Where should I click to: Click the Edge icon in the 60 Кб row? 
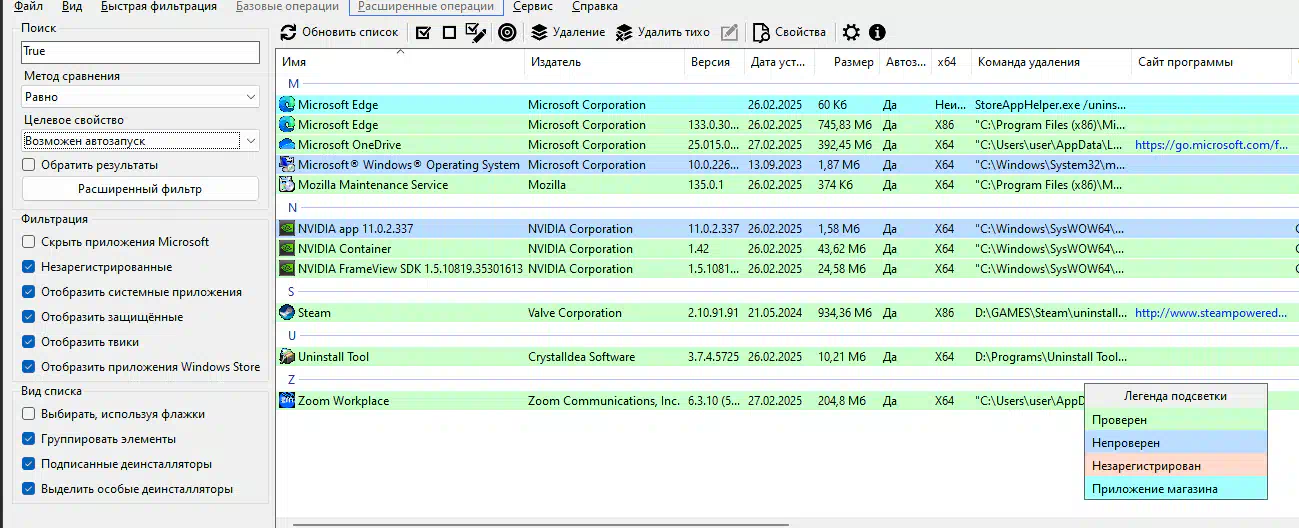(287, 104)
